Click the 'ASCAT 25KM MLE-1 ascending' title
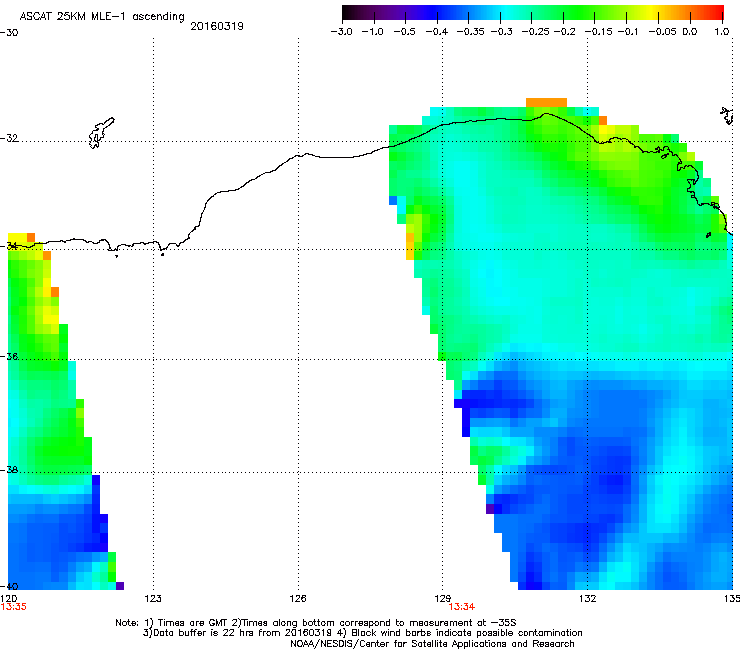The image size is (740, 650). tap(102, 17)
